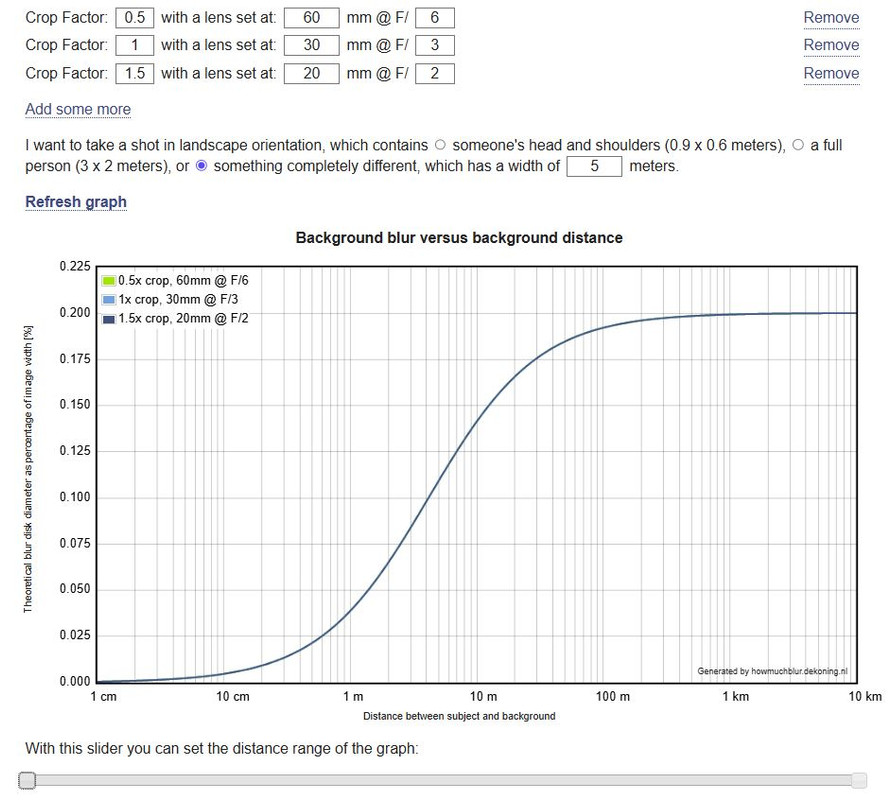Image resolution: width=892 pixels, height=800 pixels.
Task: Click legend text 1.5x crop, 20mm @ F/2
Action: (x=183, y=319)
